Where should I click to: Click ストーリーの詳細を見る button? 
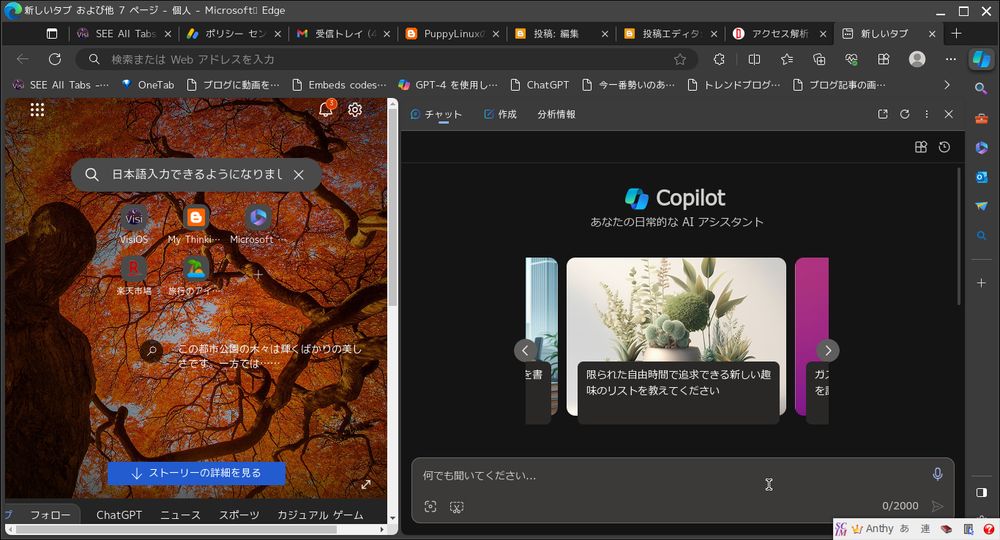tap(196, 473)
